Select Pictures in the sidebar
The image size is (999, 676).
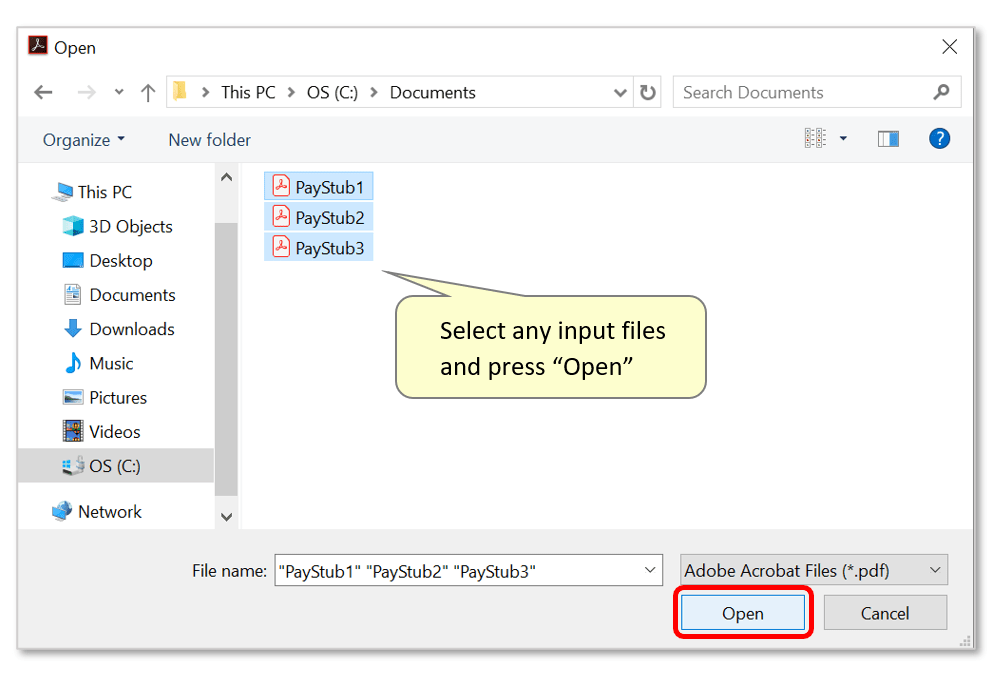105,398
